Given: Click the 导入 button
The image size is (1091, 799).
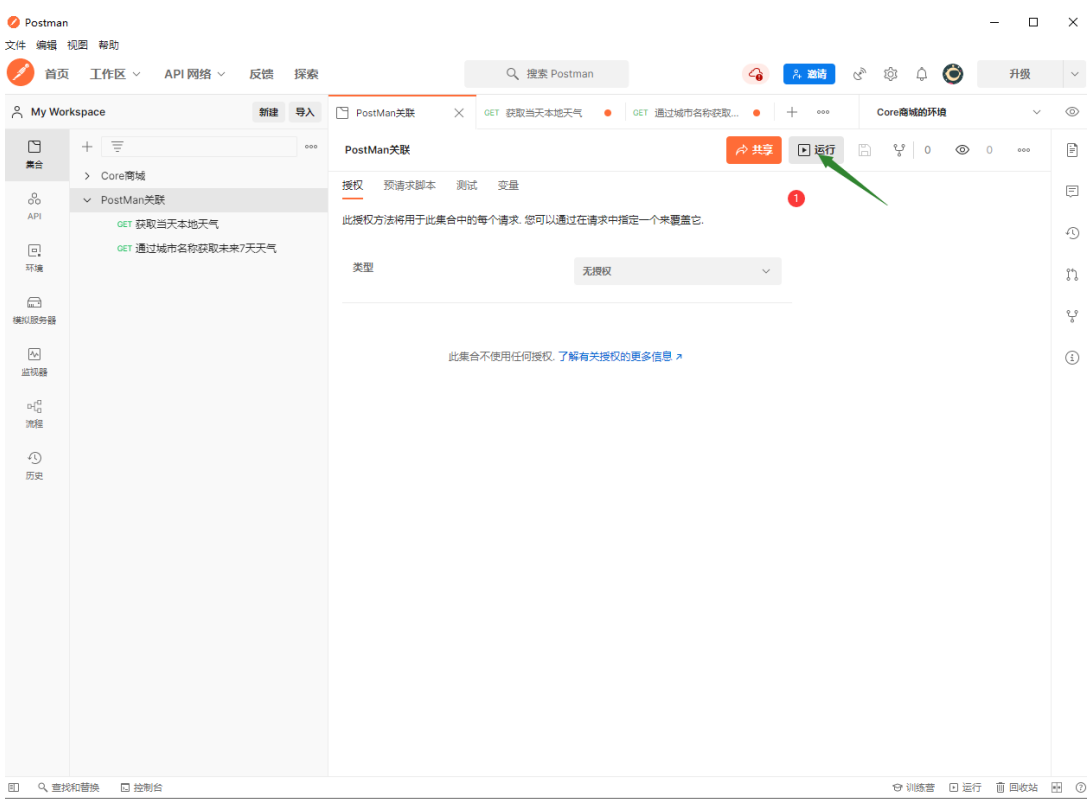Looking at the screenshot, I should pos(305,112).
